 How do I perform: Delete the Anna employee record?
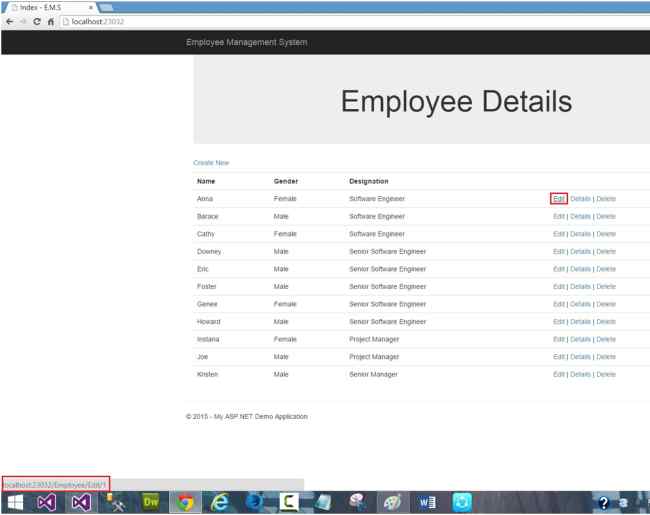tap(606, 199)
